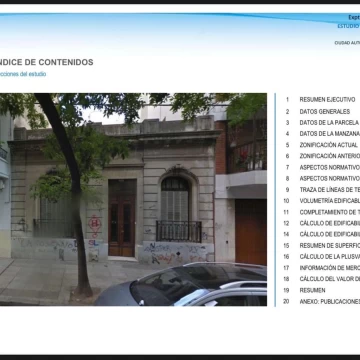
Task: Click the house facade photograph
Action: pos(133,199)
